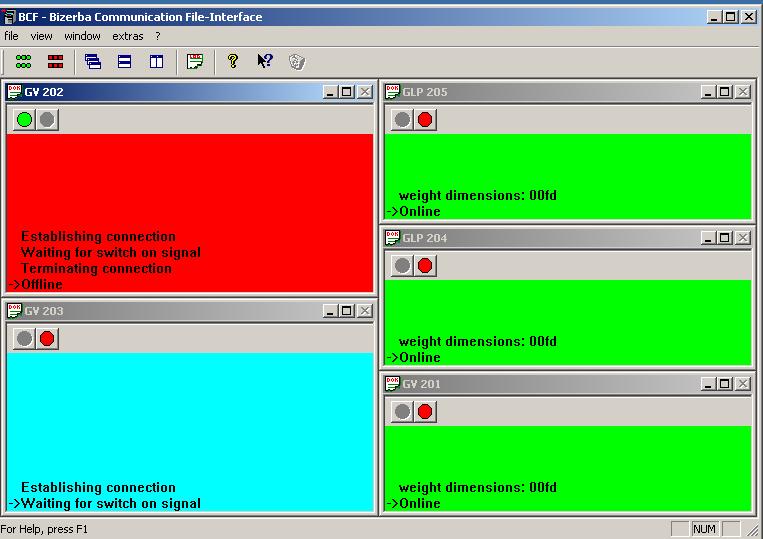The height and width of the screenshot is (539, 763).
Task: Open the window menu
Action: coord(82,36)
